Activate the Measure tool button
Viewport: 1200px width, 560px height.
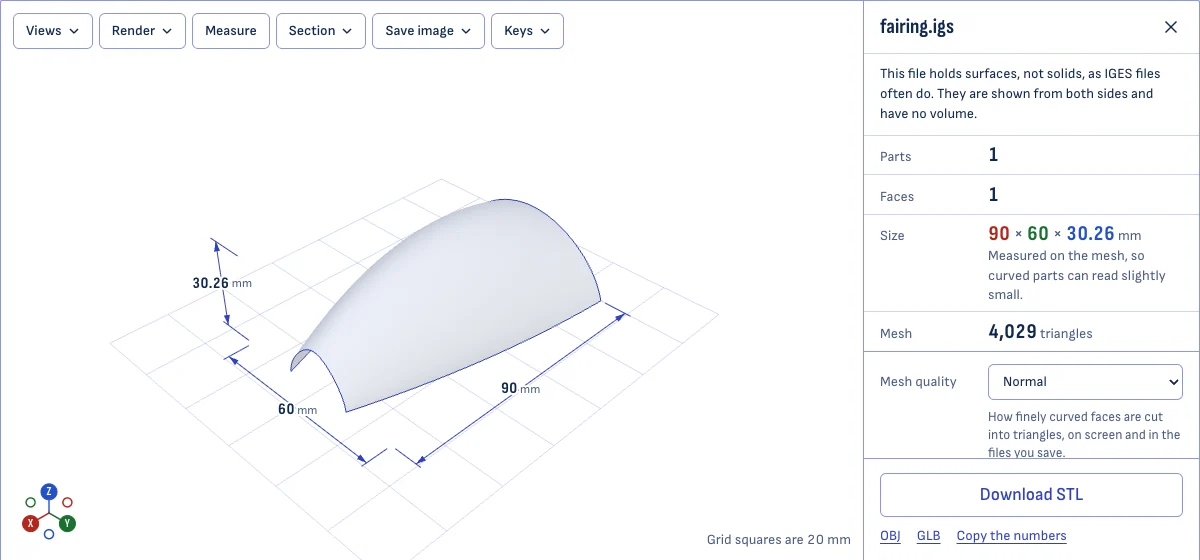coord(231,31)
